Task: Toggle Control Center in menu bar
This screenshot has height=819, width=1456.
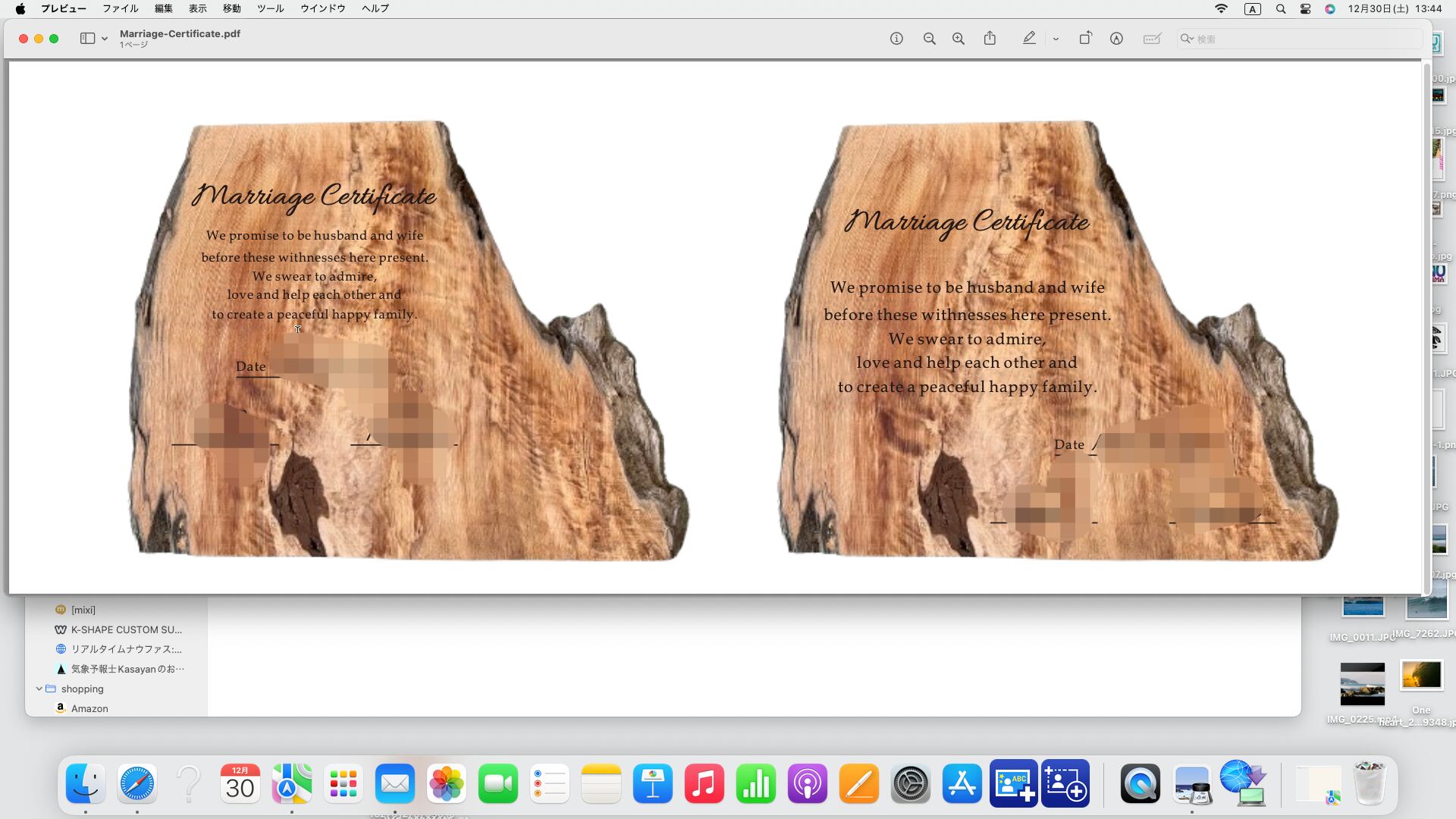Action: [1305, 9]
